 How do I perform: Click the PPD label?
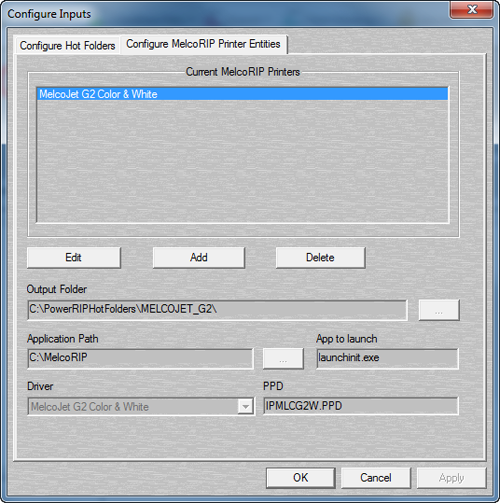273,386
